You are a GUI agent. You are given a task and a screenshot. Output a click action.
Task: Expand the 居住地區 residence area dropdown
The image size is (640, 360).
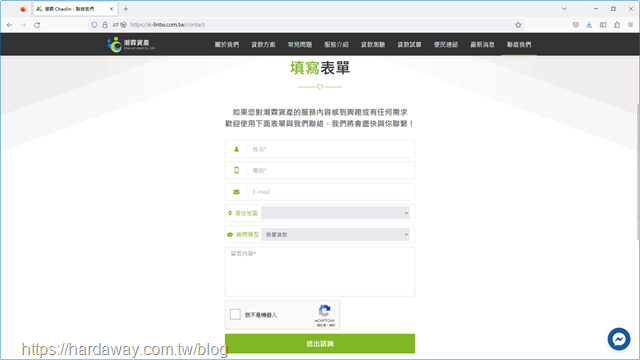click(336, 213)
